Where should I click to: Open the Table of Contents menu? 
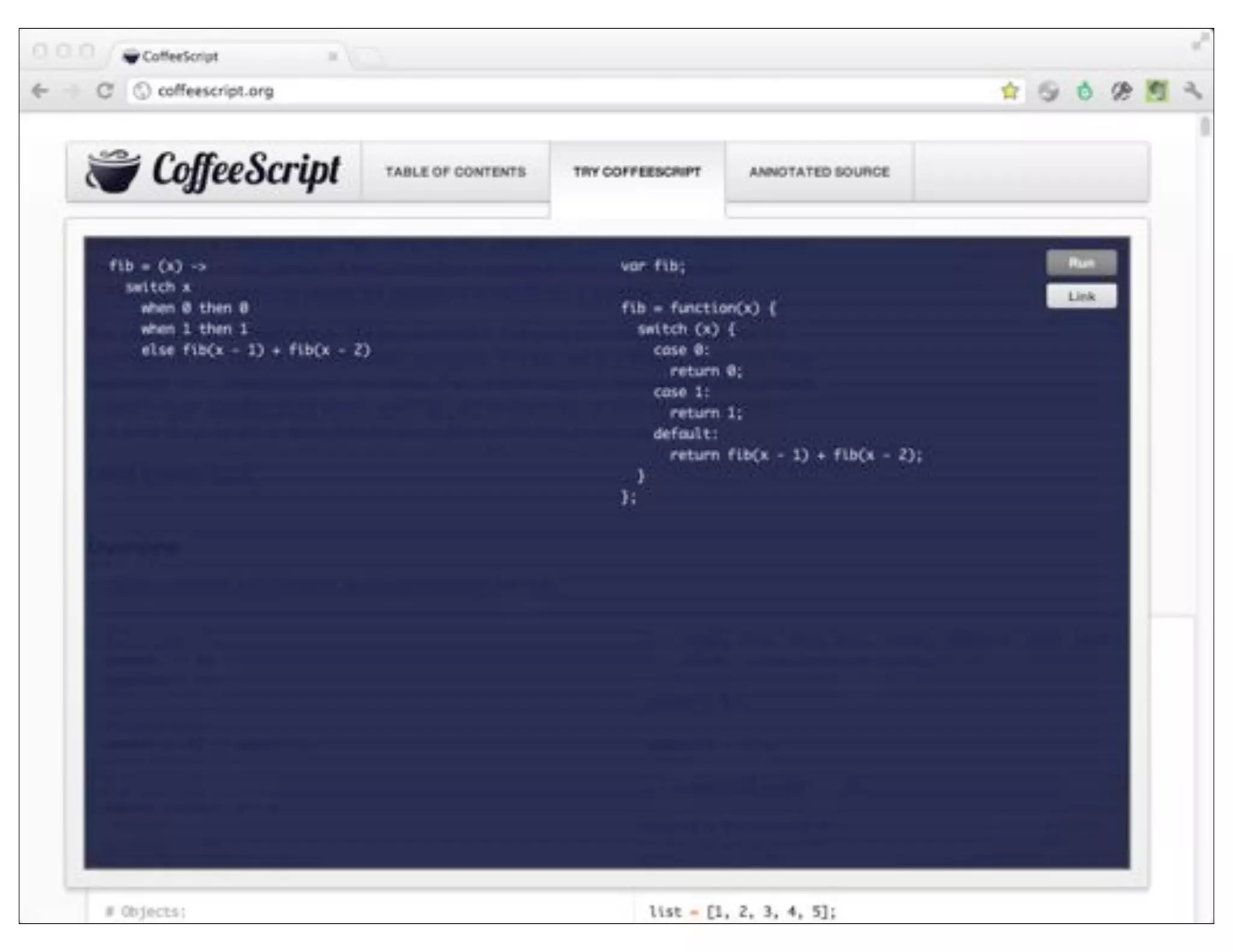(455, 172)
